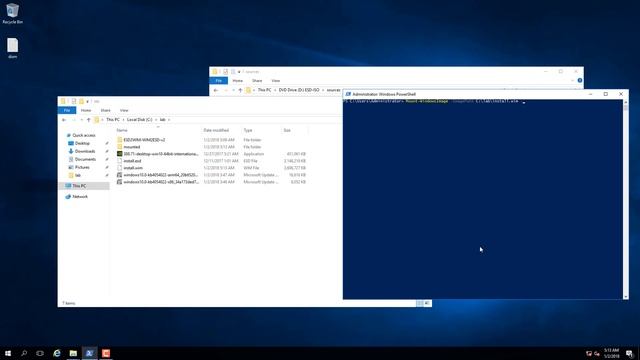This screenshot has width=640, height=360.
Task: Open View tab in sources window
Action: click(276, 80)
